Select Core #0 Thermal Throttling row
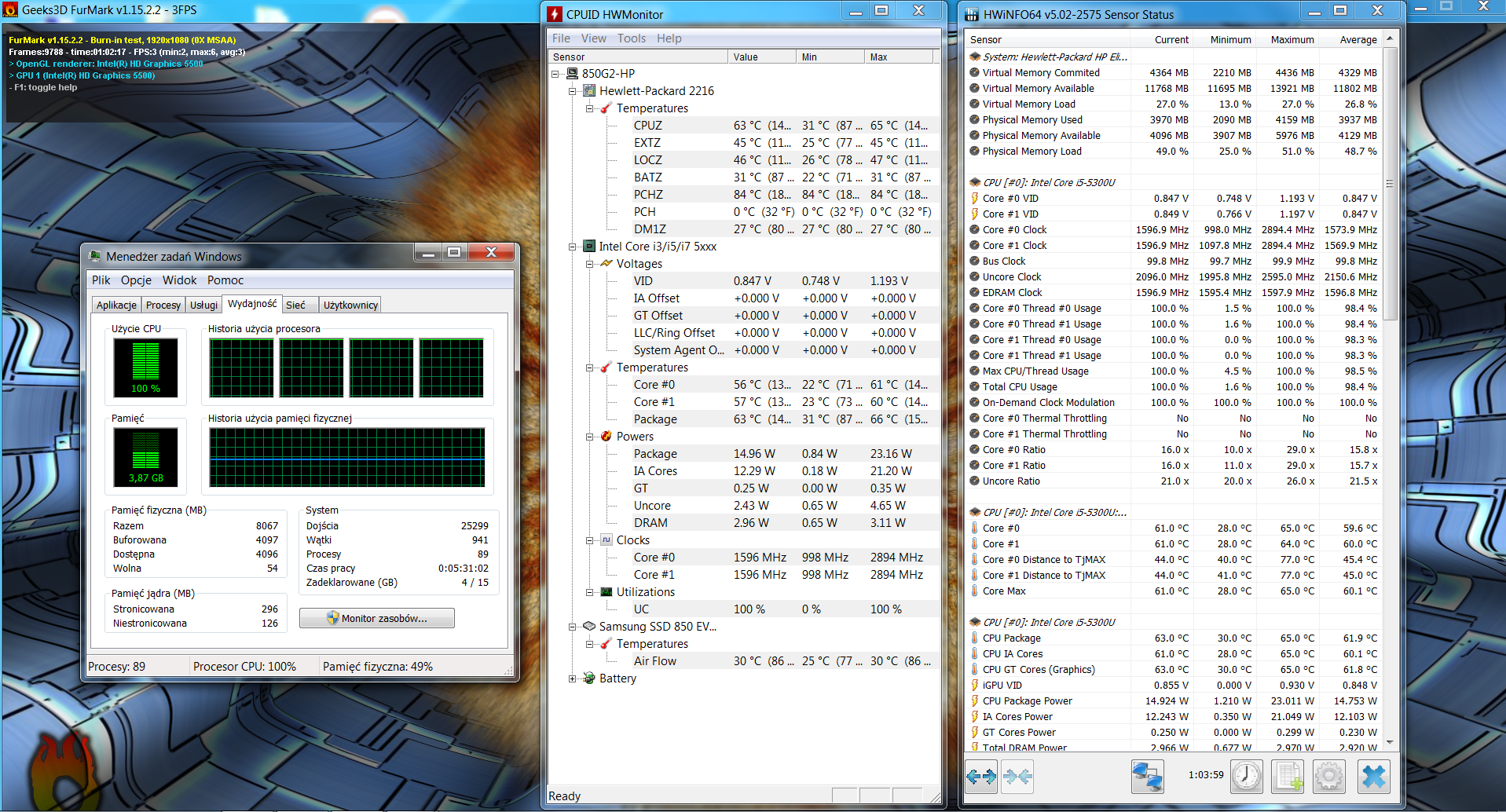Screen dimensions: 1506x812 click(x=1174, y=418)
